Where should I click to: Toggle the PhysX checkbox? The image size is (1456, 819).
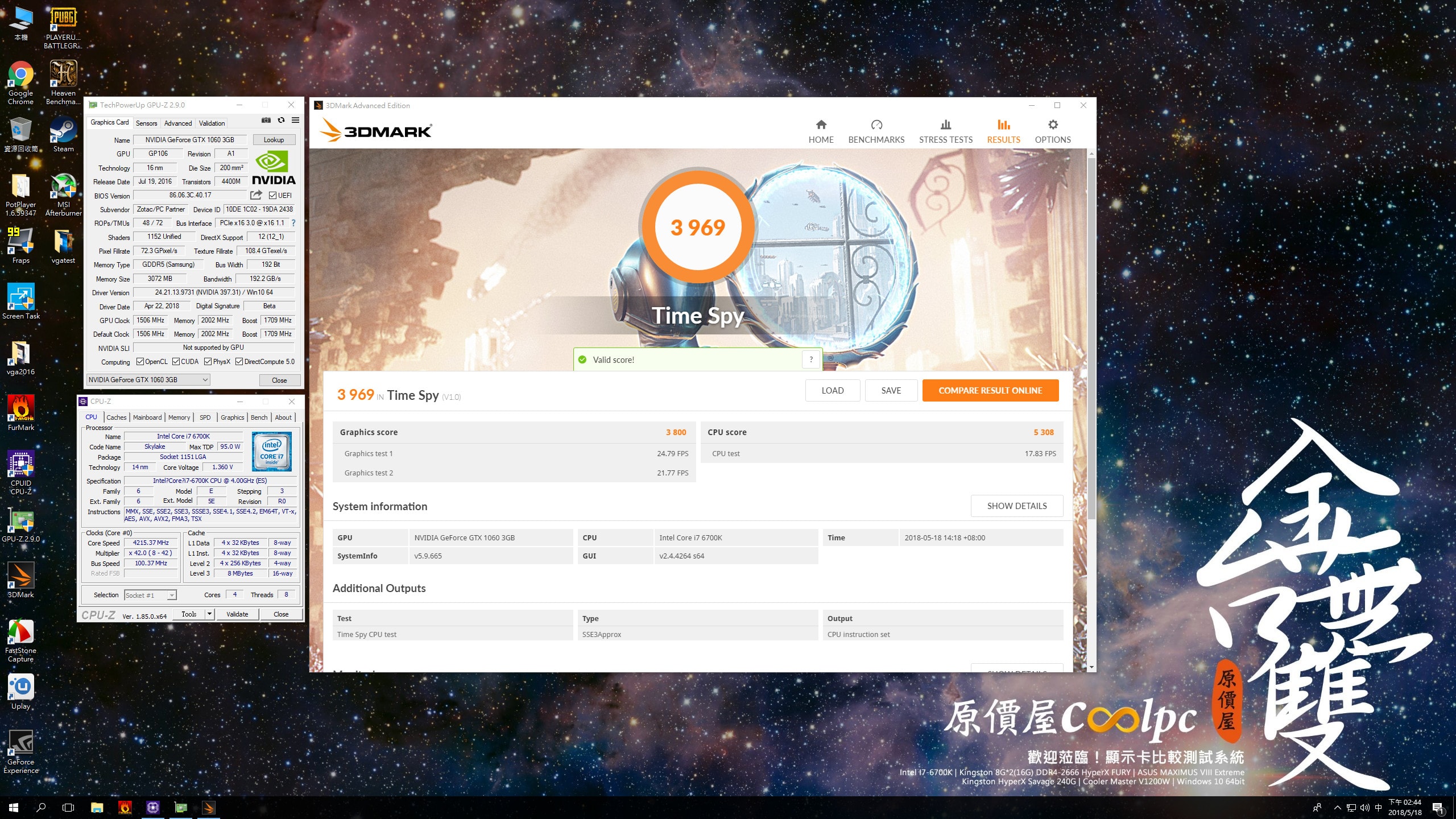[x=208, y=362]
